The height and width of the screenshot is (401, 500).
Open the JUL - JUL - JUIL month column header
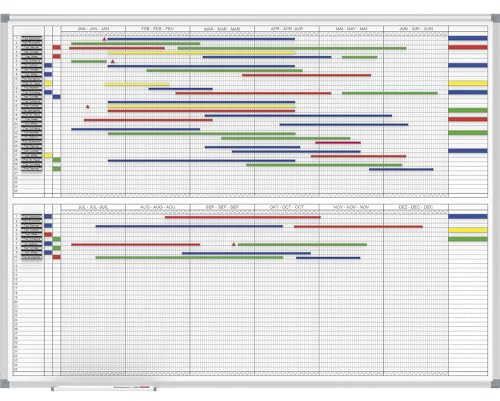tap(93, 207)
